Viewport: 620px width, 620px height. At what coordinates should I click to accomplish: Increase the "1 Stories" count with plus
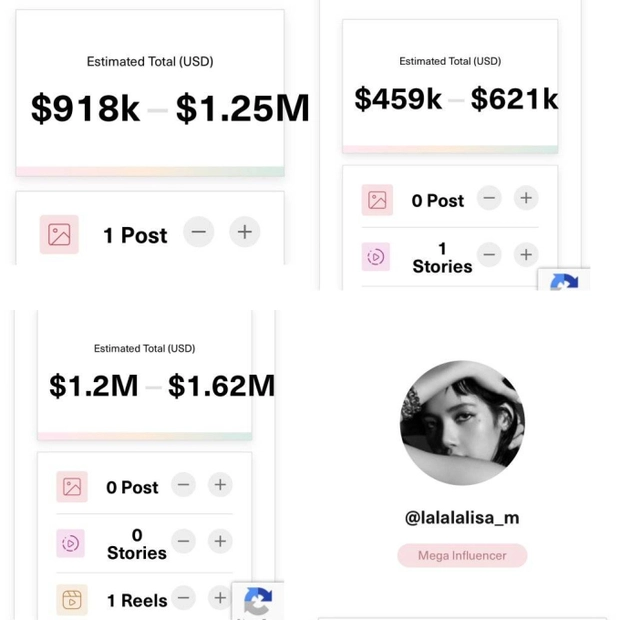pos(526,255)
